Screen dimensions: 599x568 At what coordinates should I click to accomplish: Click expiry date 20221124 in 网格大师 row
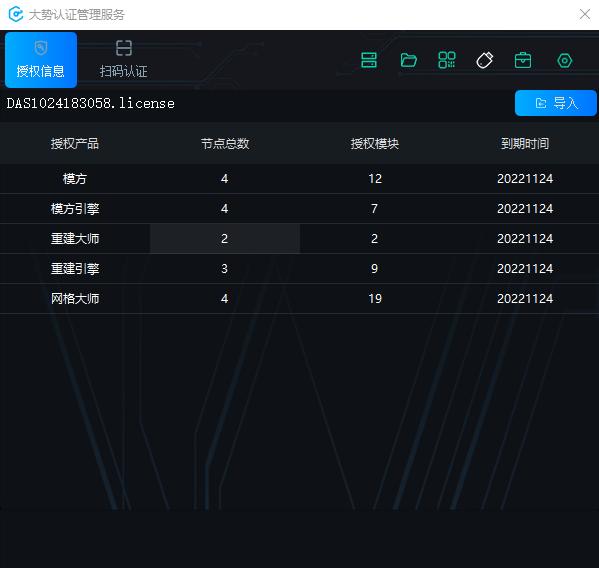525,299
